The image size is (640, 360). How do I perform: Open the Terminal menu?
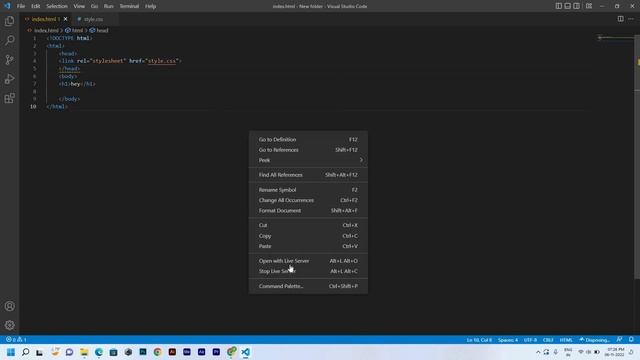pos(129,6)
